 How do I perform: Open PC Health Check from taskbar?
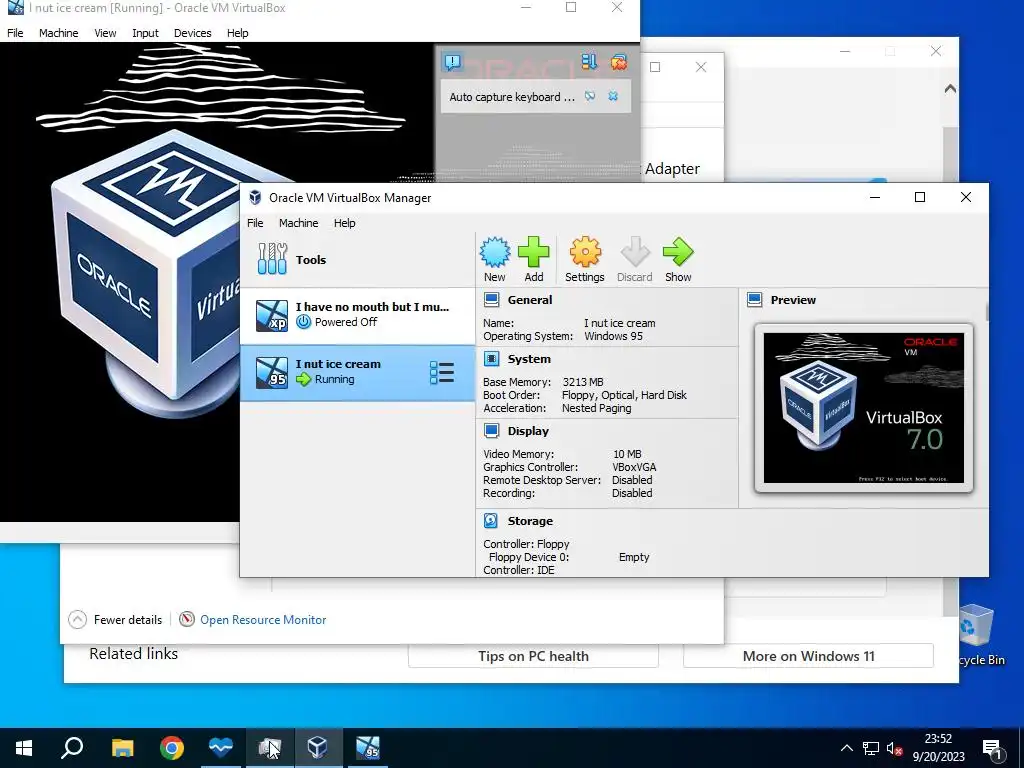(x=221, y=748)
